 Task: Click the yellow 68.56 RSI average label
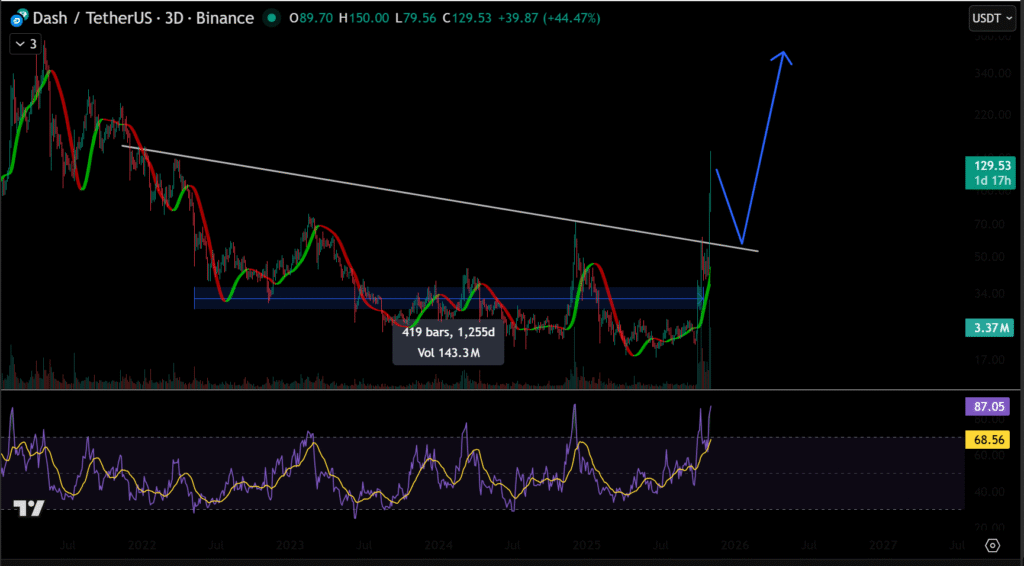point(990,439)
